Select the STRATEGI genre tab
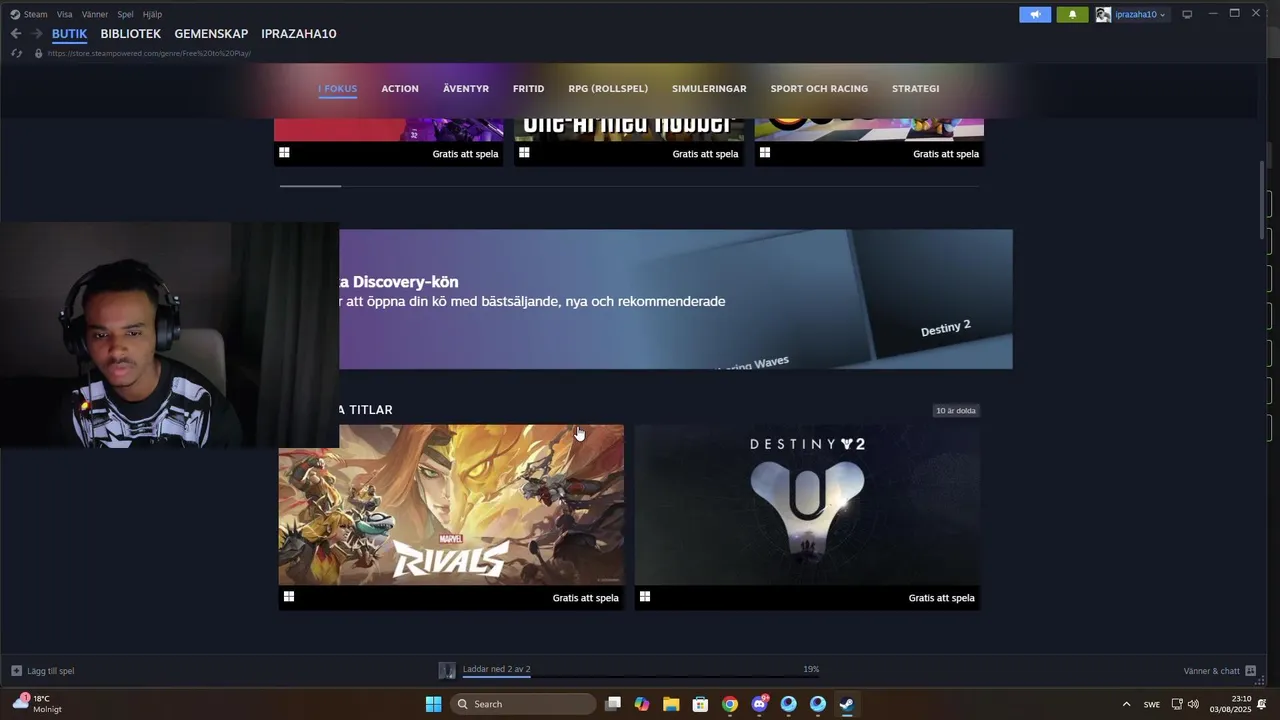Screen dimensions: 1280x720 (x=916, y=89)
